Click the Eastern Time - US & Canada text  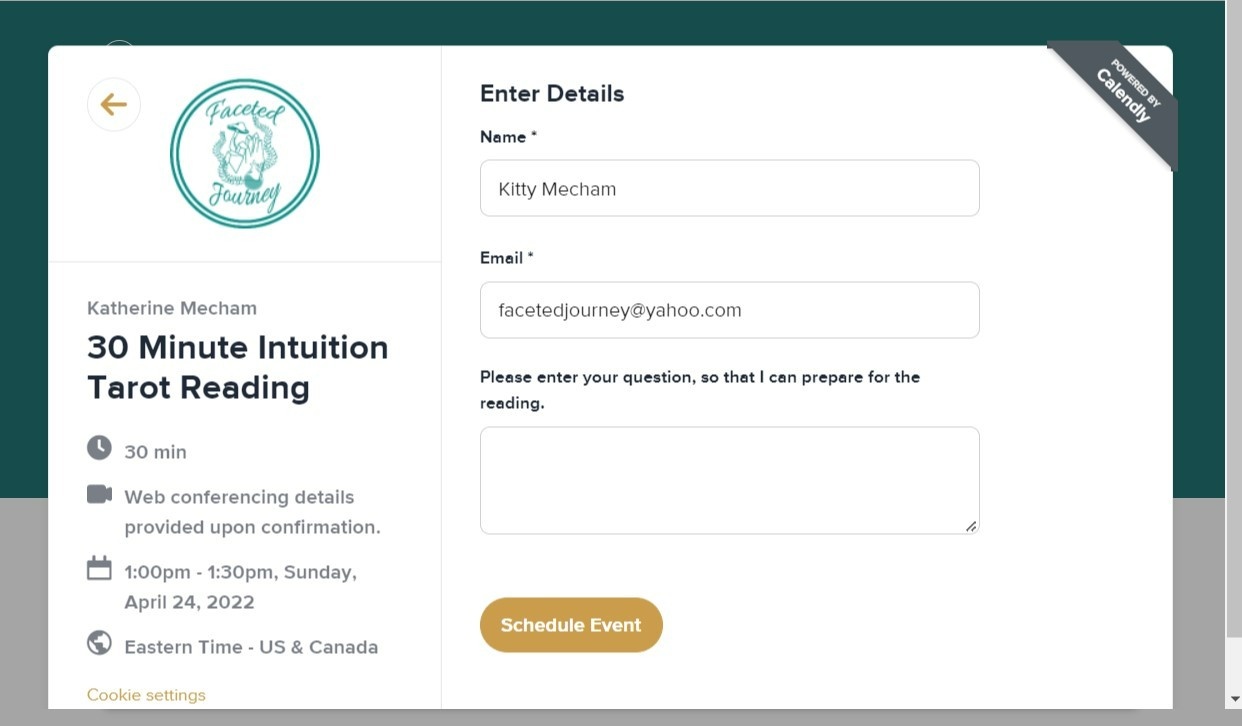pyautogui.click(x=251, y=647)
